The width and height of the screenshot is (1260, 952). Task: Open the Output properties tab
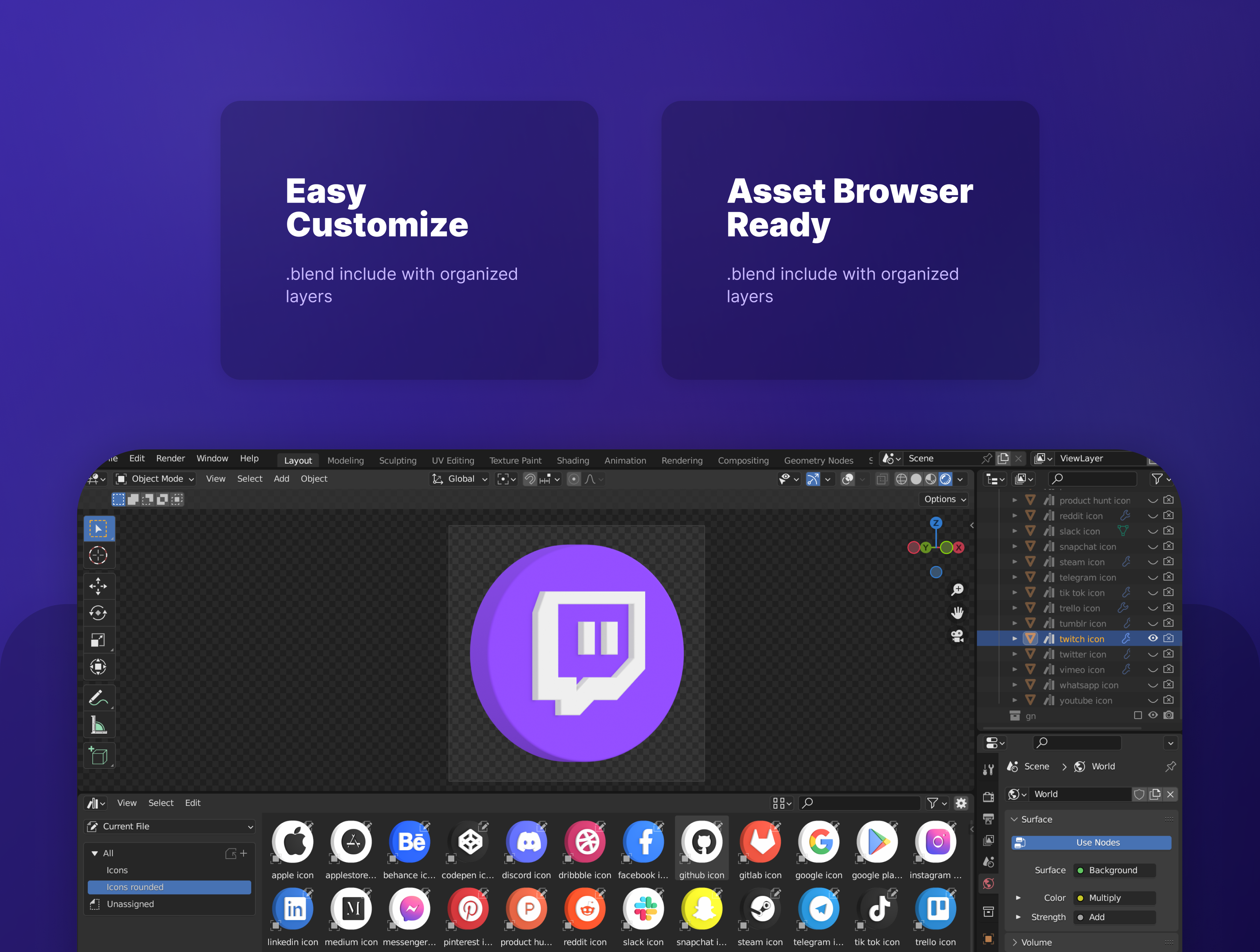[989, 819]
